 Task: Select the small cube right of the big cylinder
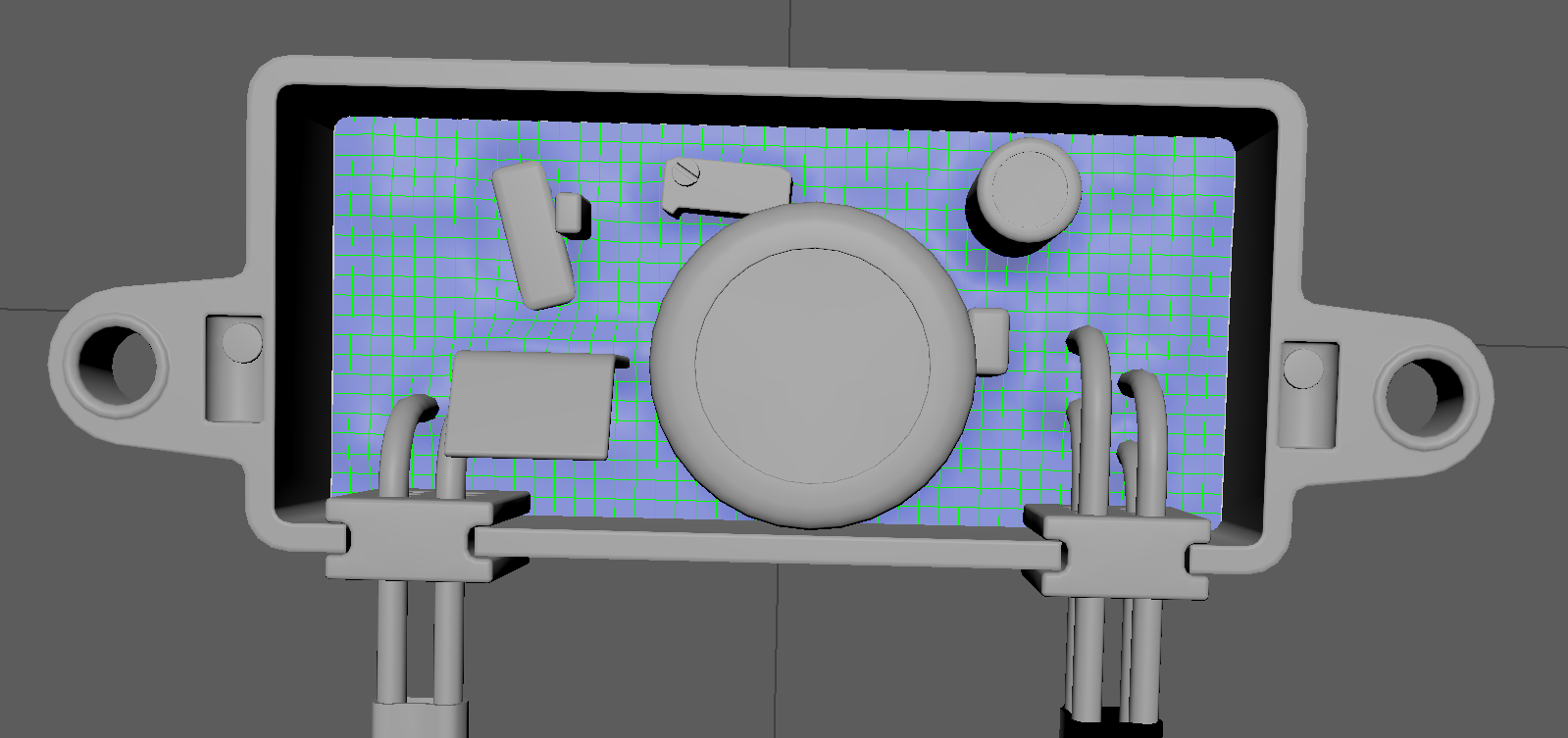(990, 341)
